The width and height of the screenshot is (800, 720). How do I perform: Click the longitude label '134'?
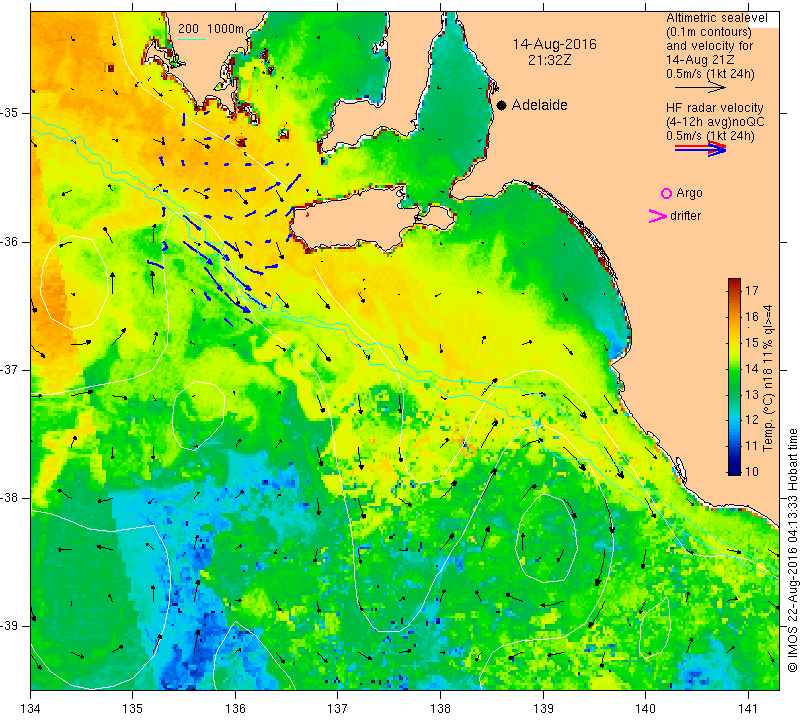pyautogui.click(x=31, y=709)
